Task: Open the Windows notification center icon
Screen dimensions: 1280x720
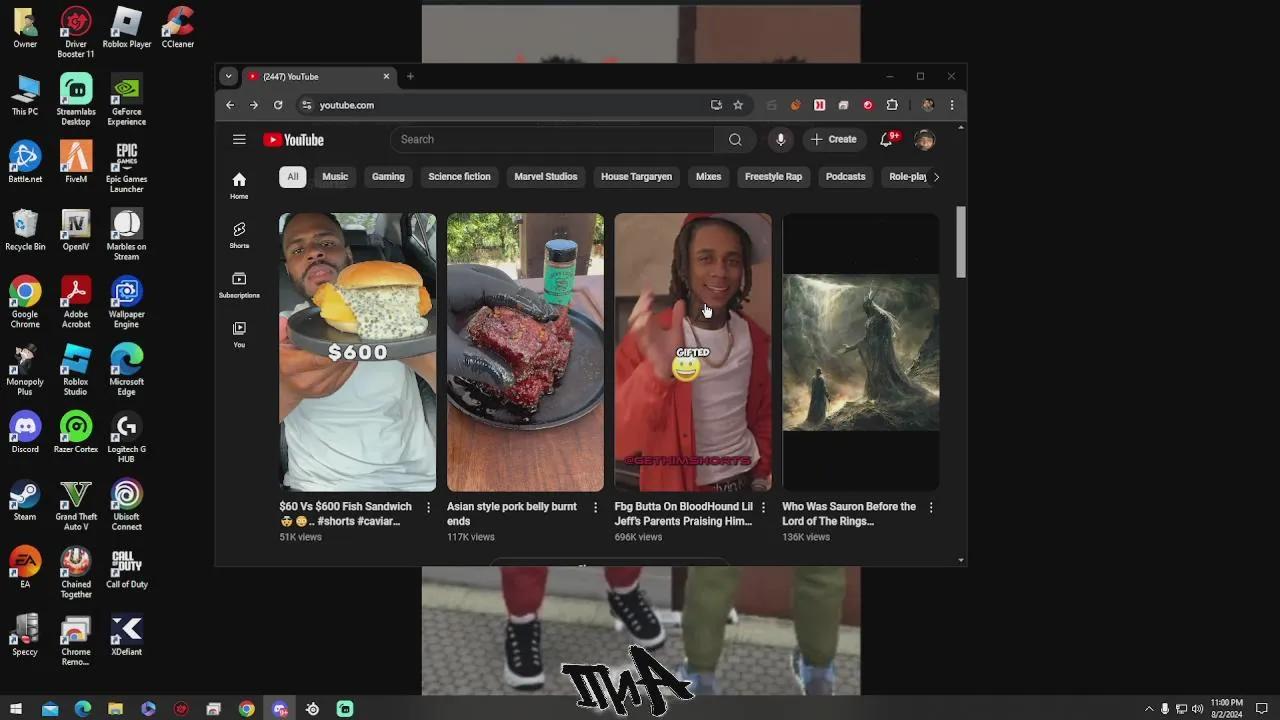Action: [x=1262, y=709]
